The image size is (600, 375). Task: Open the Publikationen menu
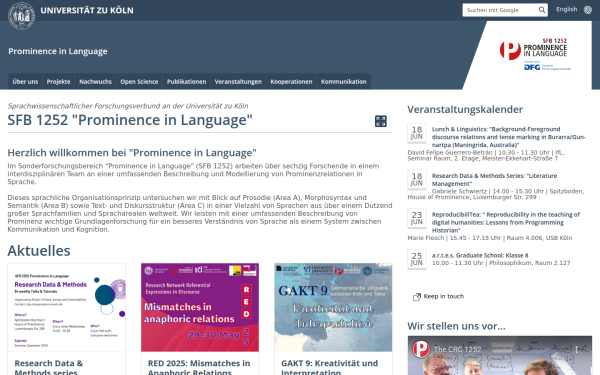[x=186, y=82]
